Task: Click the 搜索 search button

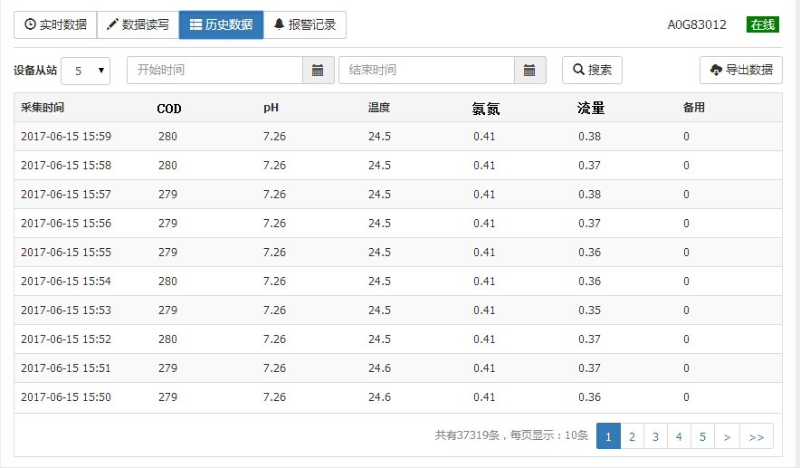Action: pos(592,70)
